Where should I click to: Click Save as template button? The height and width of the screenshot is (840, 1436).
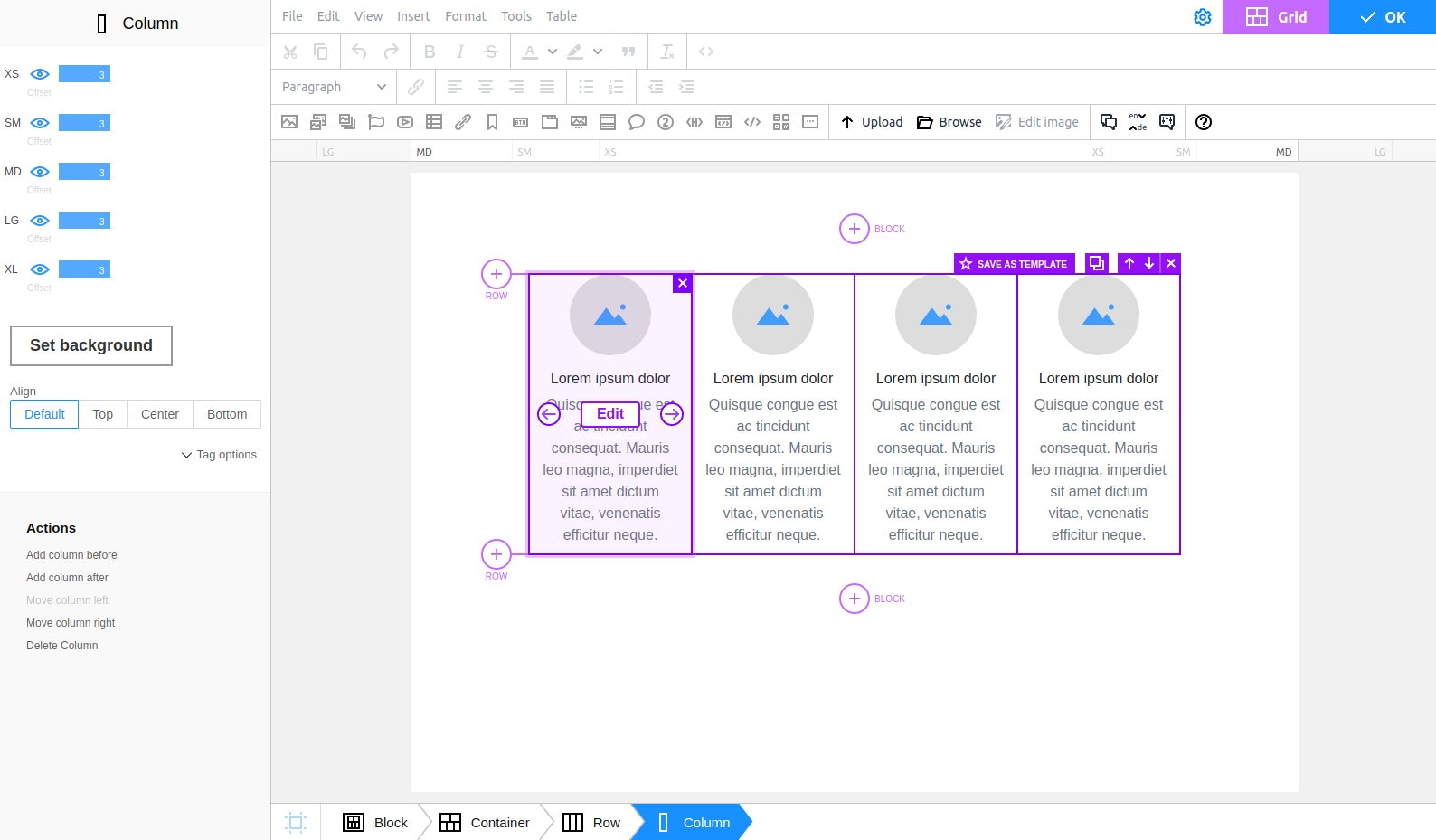coord(1014,263)
